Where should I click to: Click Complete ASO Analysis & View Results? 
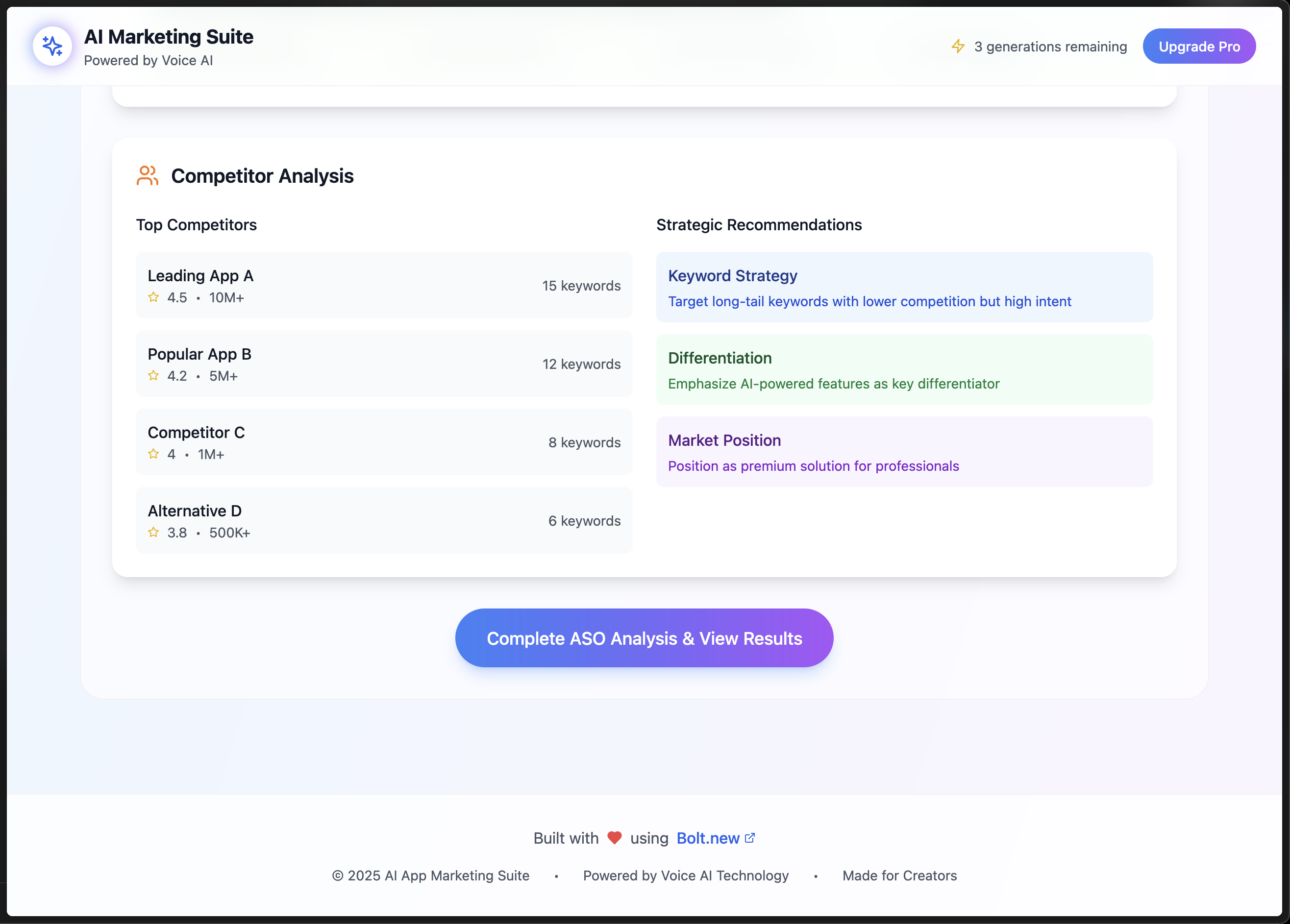point(644,638)
